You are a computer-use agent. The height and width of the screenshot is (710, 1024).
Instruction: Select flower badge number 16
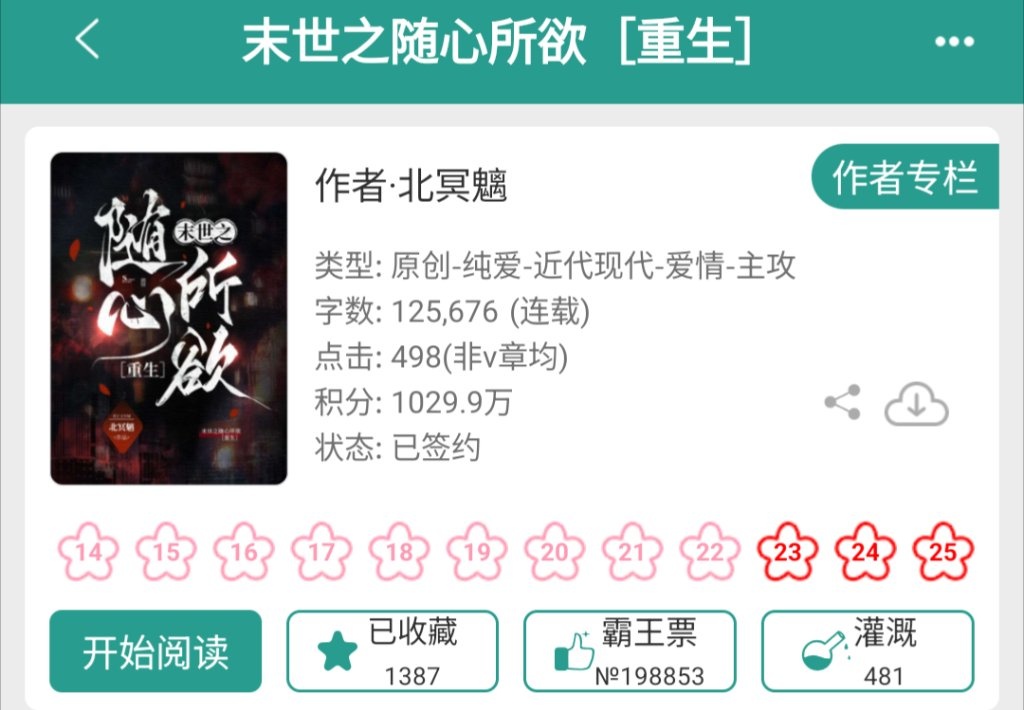pyautogui.click(x=244, y=552)
